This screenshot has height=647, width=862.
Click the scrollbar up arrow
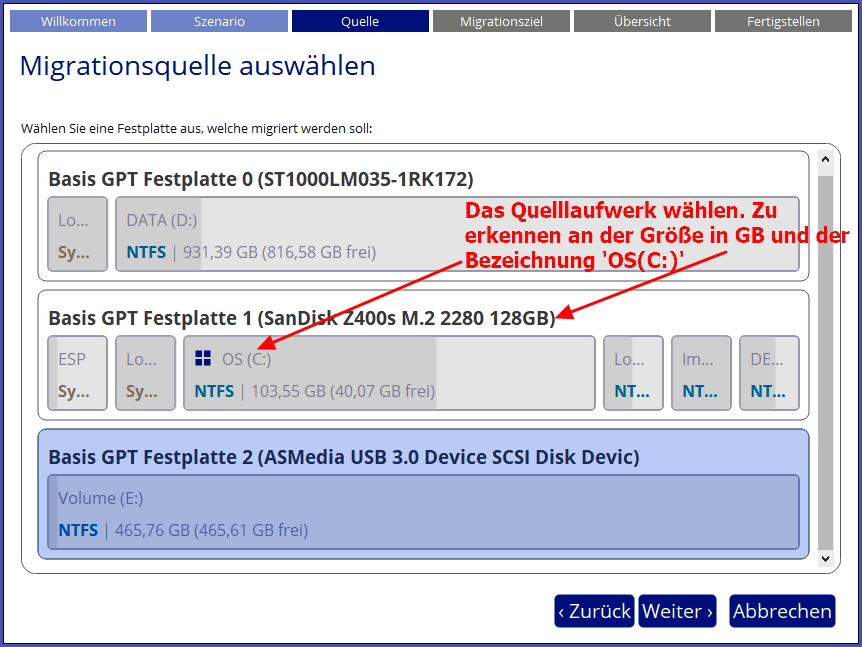pos(824,160)
